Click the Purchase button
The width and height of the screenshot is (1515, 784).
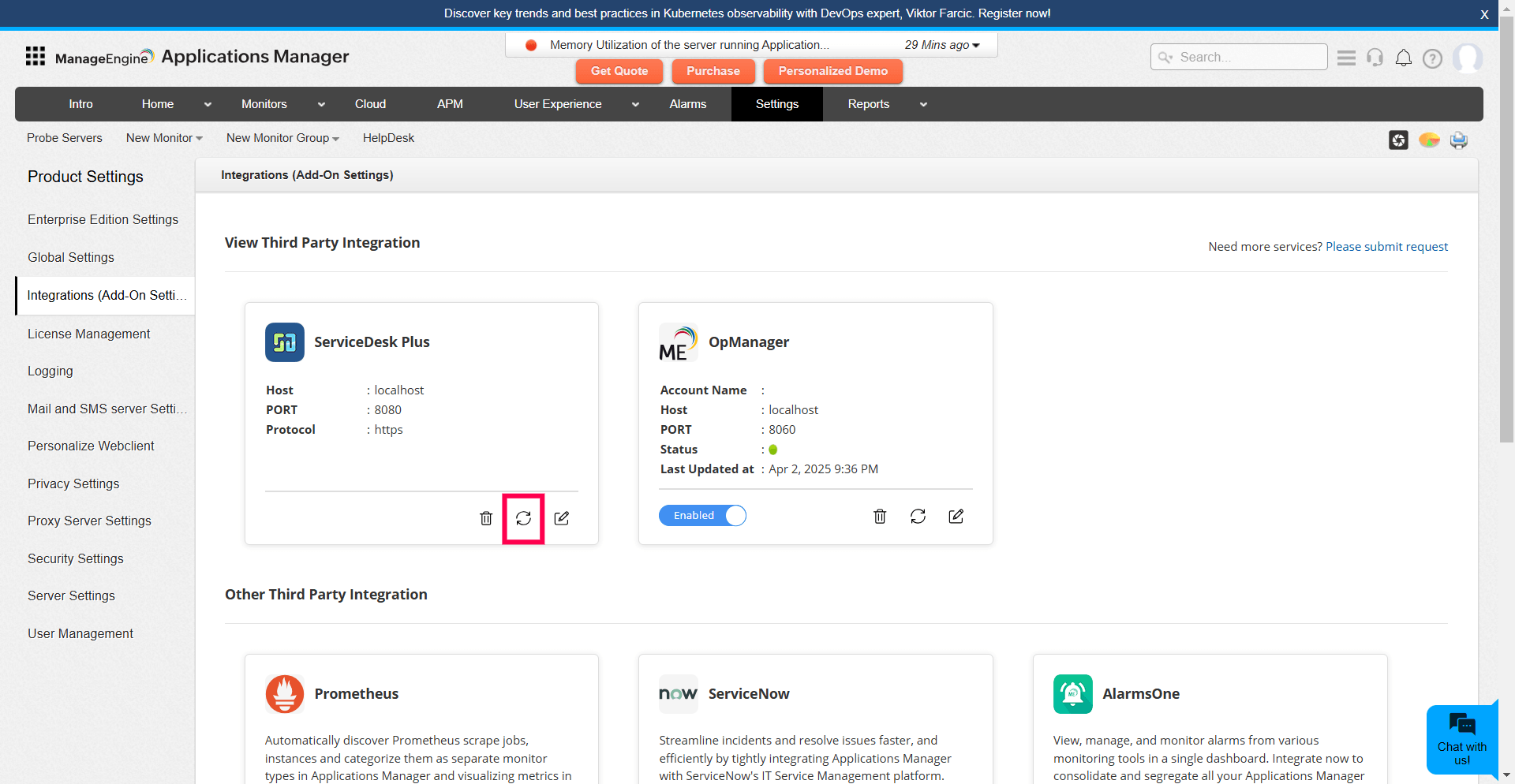click(x=713, y=71)
